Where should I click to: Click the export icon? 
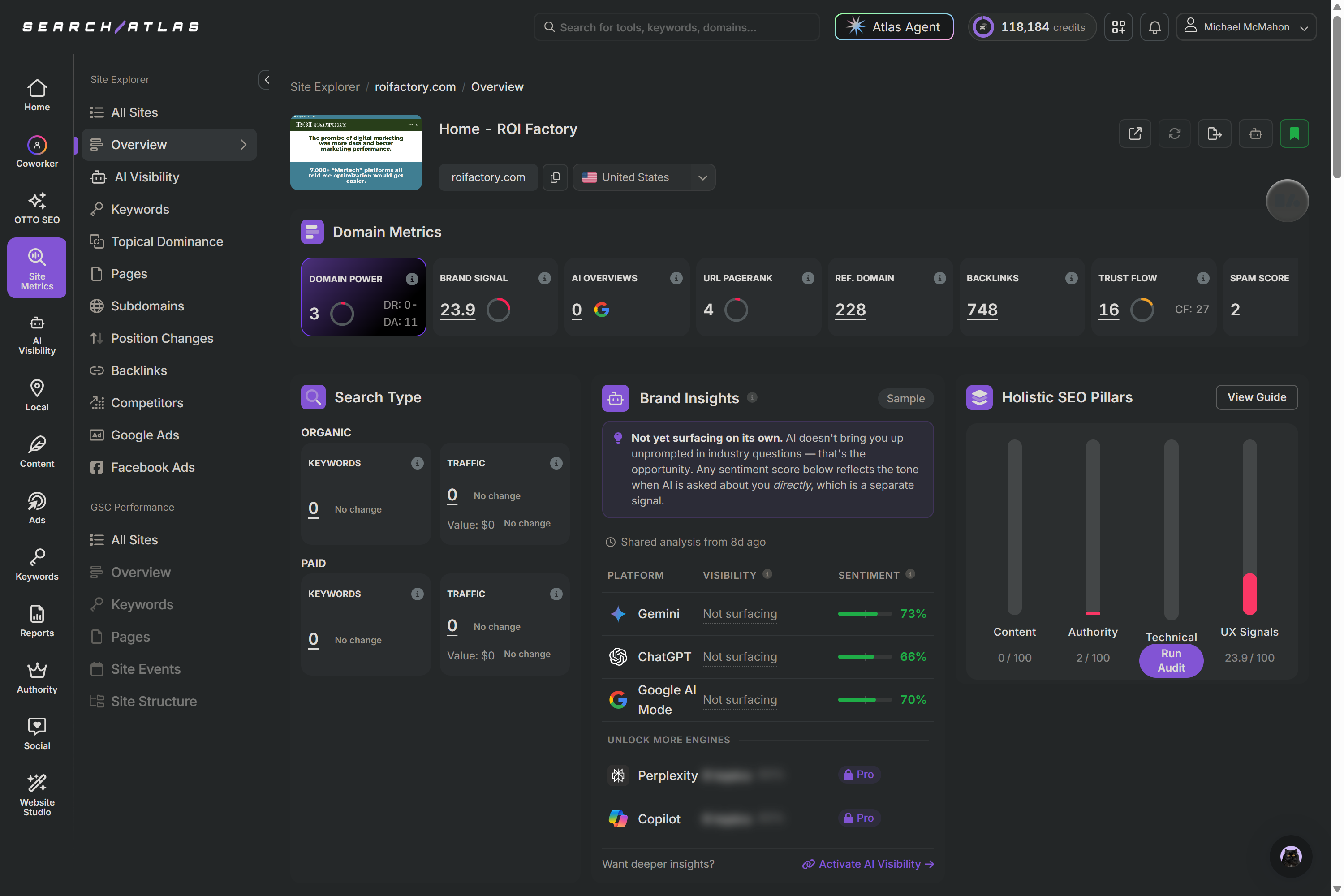tap(1214, 134)
